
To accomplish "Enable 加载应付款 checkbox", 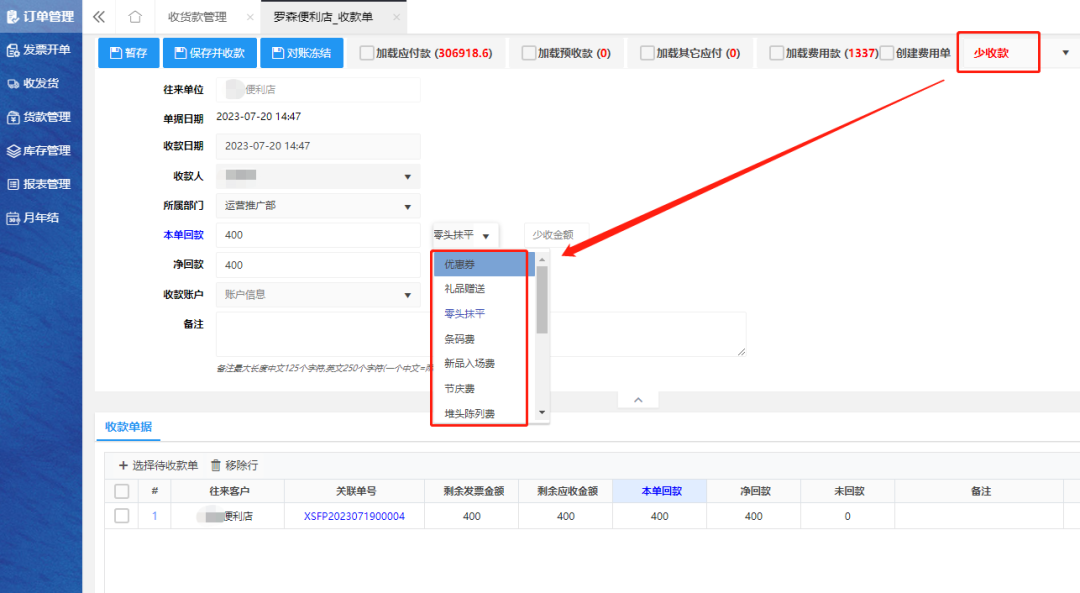I will pos(367,53).
